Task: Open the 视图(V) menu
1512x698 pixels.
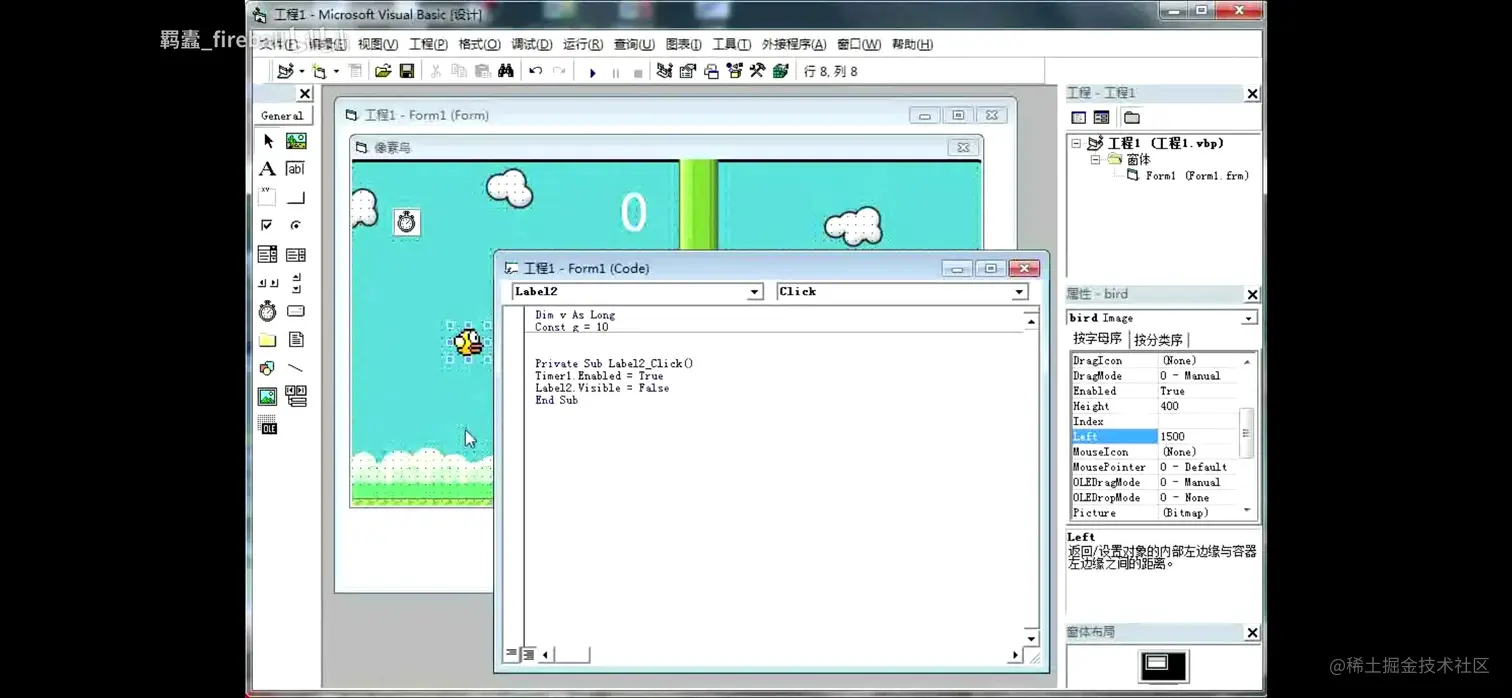Action: [x=378, y=44]
